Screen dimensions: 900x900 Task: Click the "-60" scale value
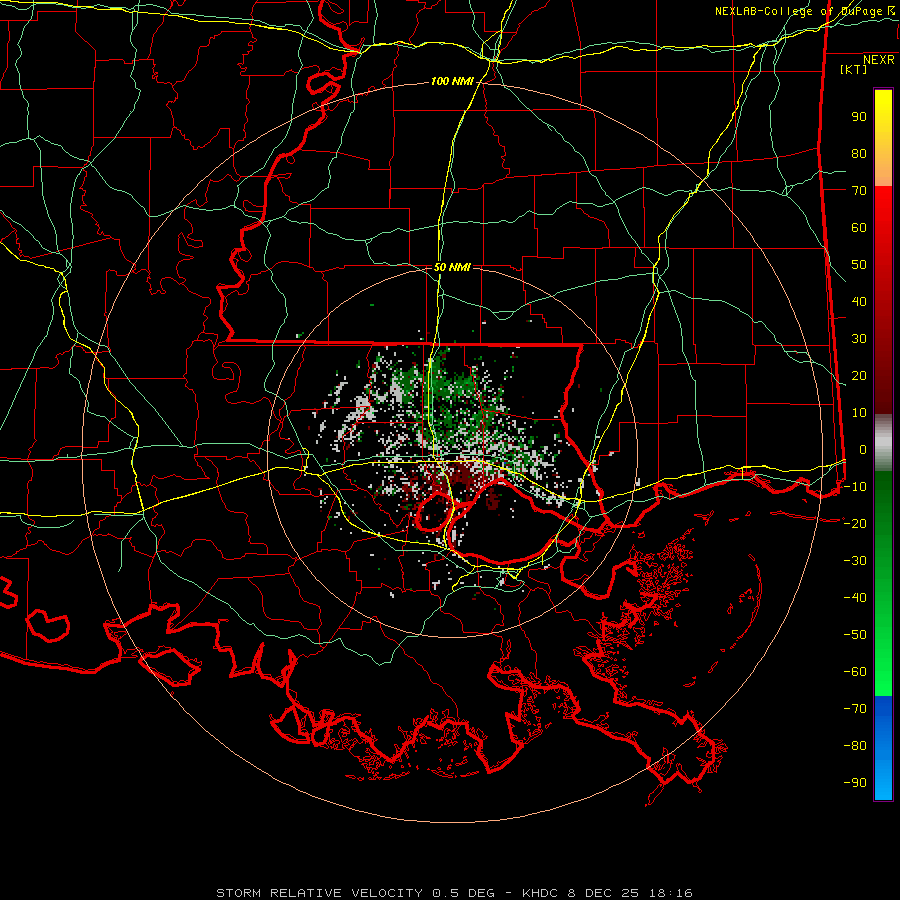pos(855,672)
